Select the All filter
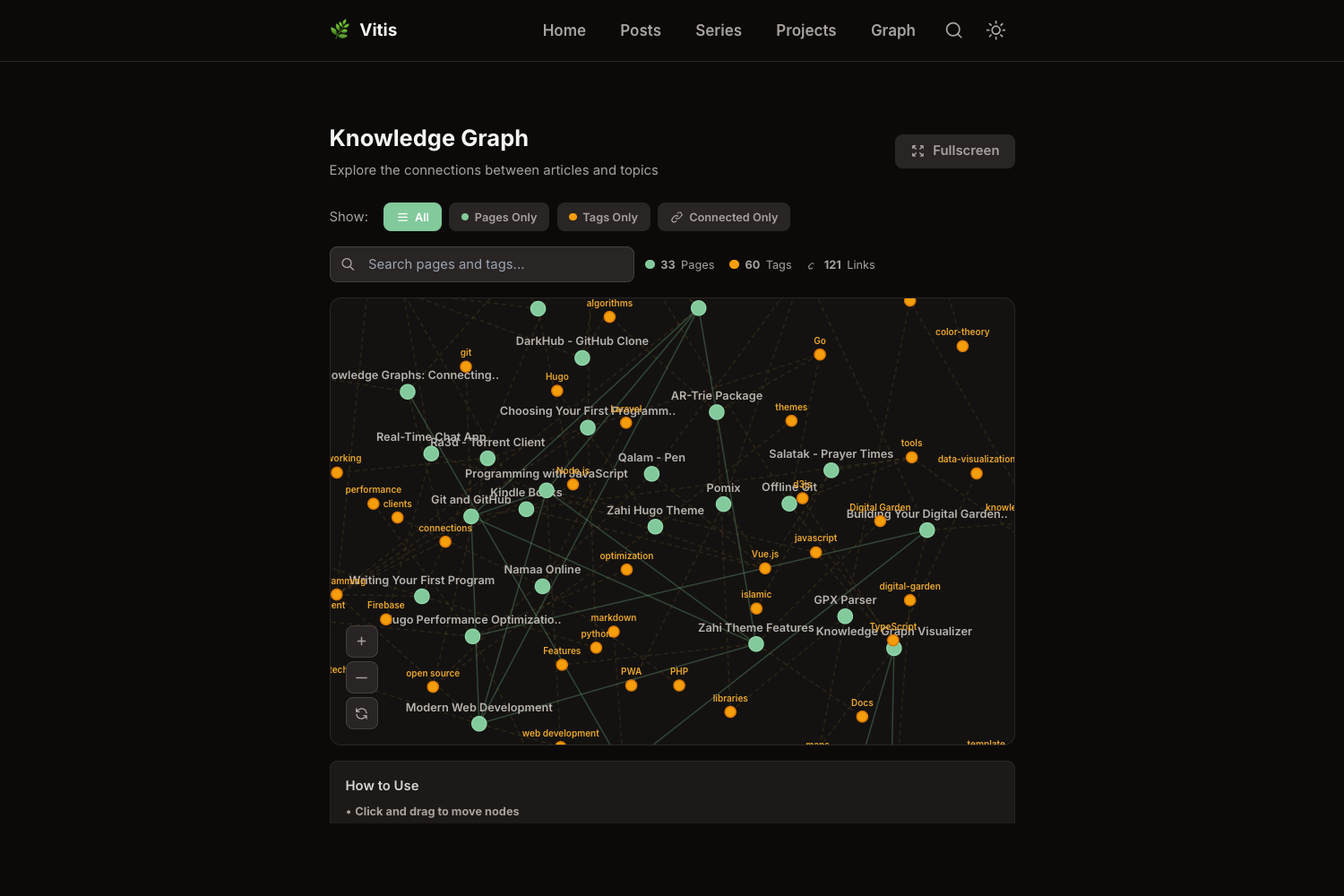 412,217
